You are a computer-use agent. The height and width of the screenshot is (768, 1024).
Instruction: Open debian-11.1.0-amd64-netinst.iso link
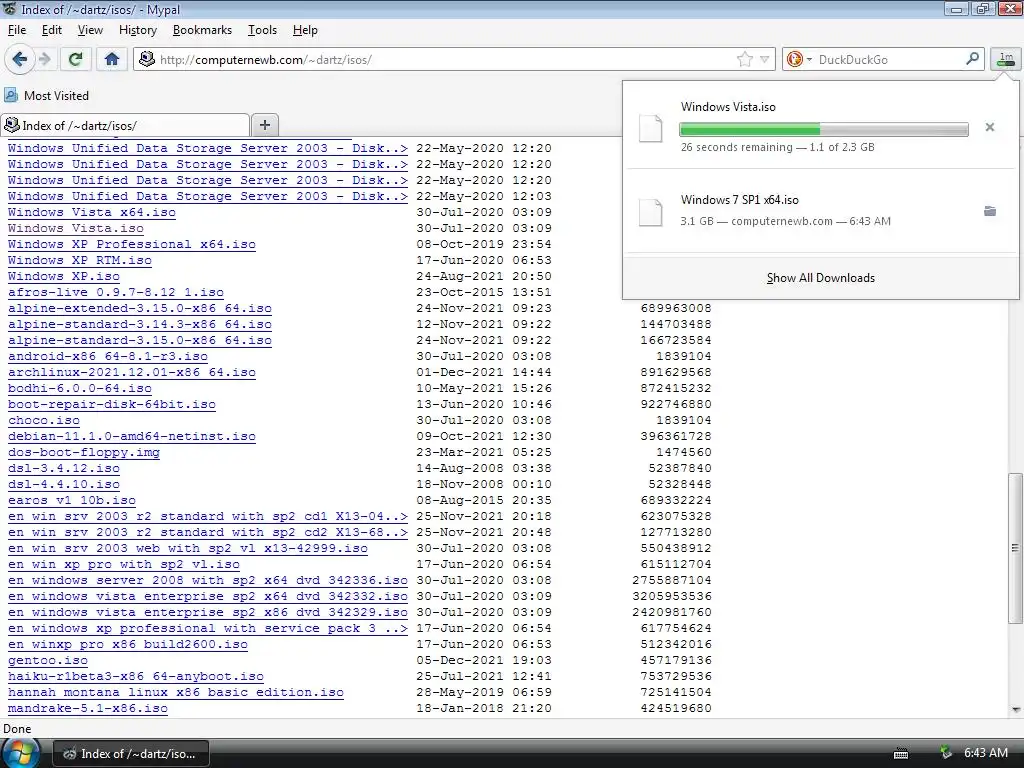[x=132, y=436]
